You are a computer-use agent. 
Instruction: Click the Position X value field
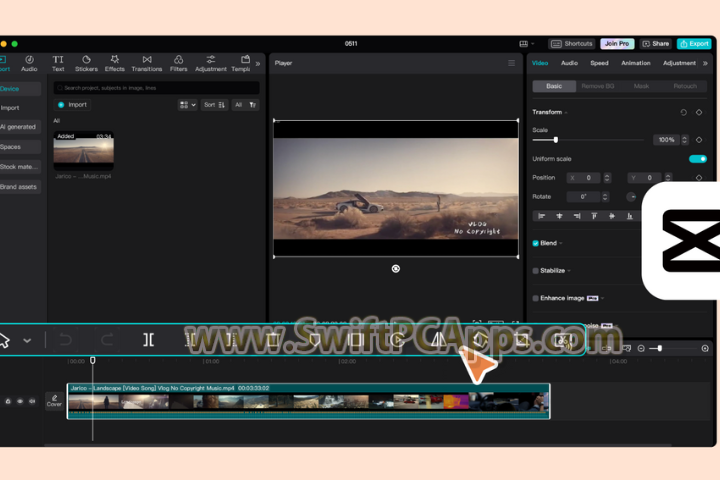[x=584, y=178]
